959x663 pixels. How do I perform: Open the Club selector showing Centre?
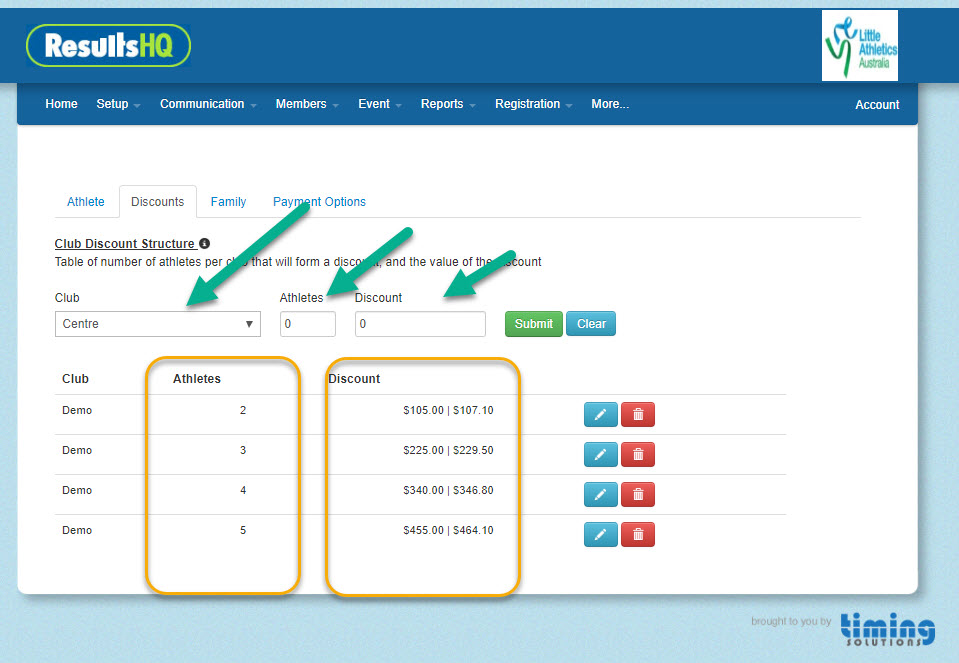click(157, 323)
